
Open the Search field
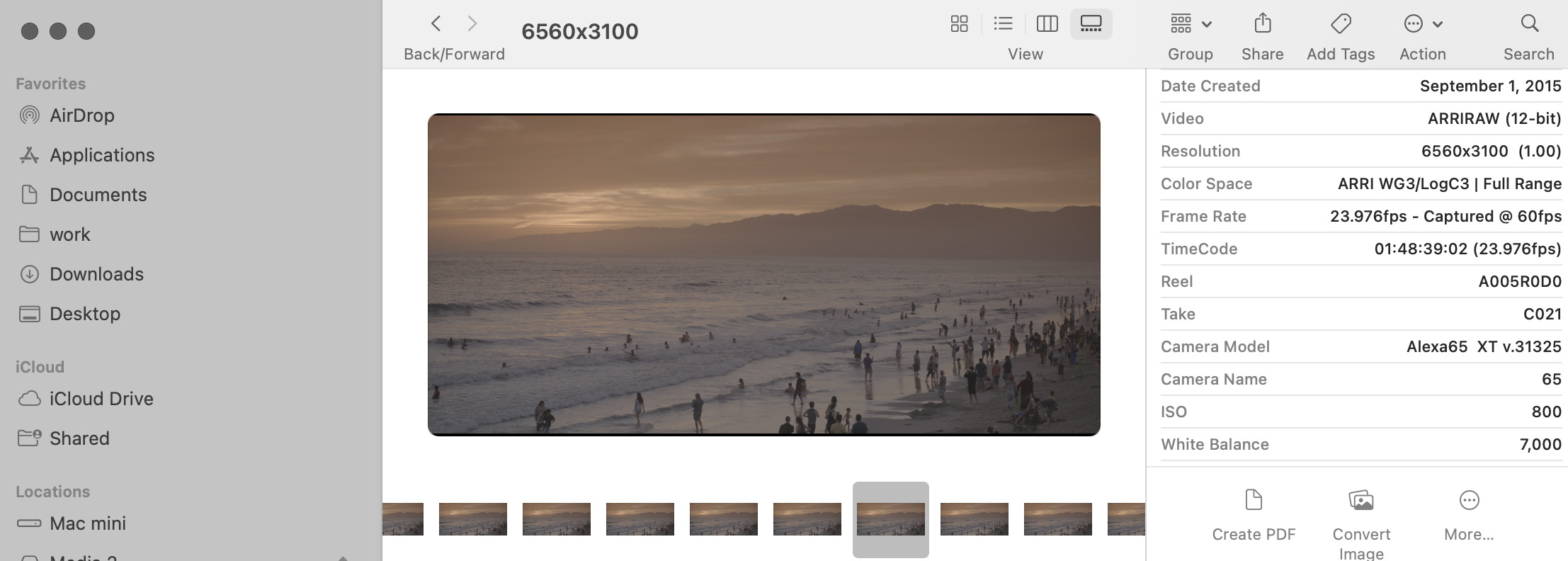(x=1529, y=24)
